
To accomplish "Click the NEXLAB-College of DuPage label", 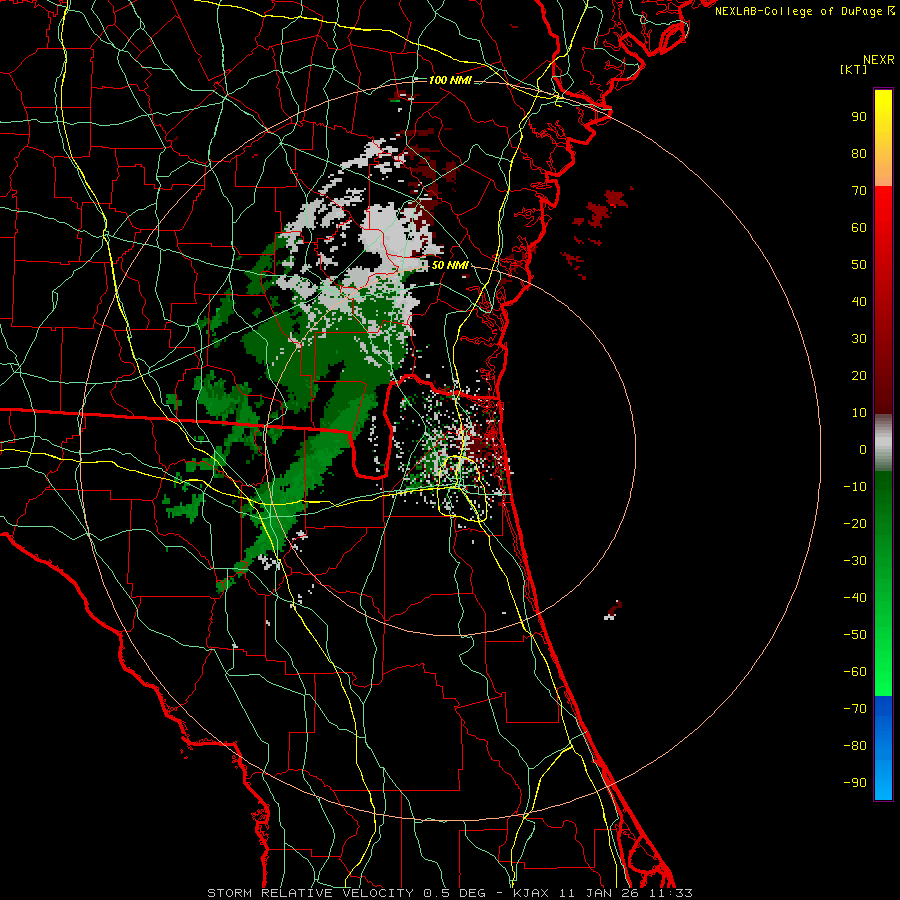I will pyautogui.click(x=800, y=11).
